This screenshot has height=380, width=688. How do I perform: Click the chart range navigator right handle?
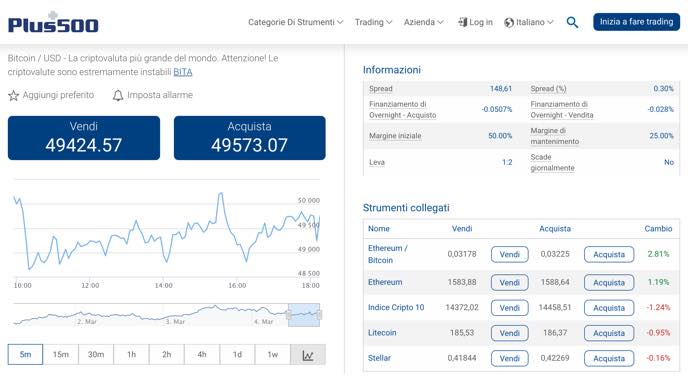coord(319,315)
